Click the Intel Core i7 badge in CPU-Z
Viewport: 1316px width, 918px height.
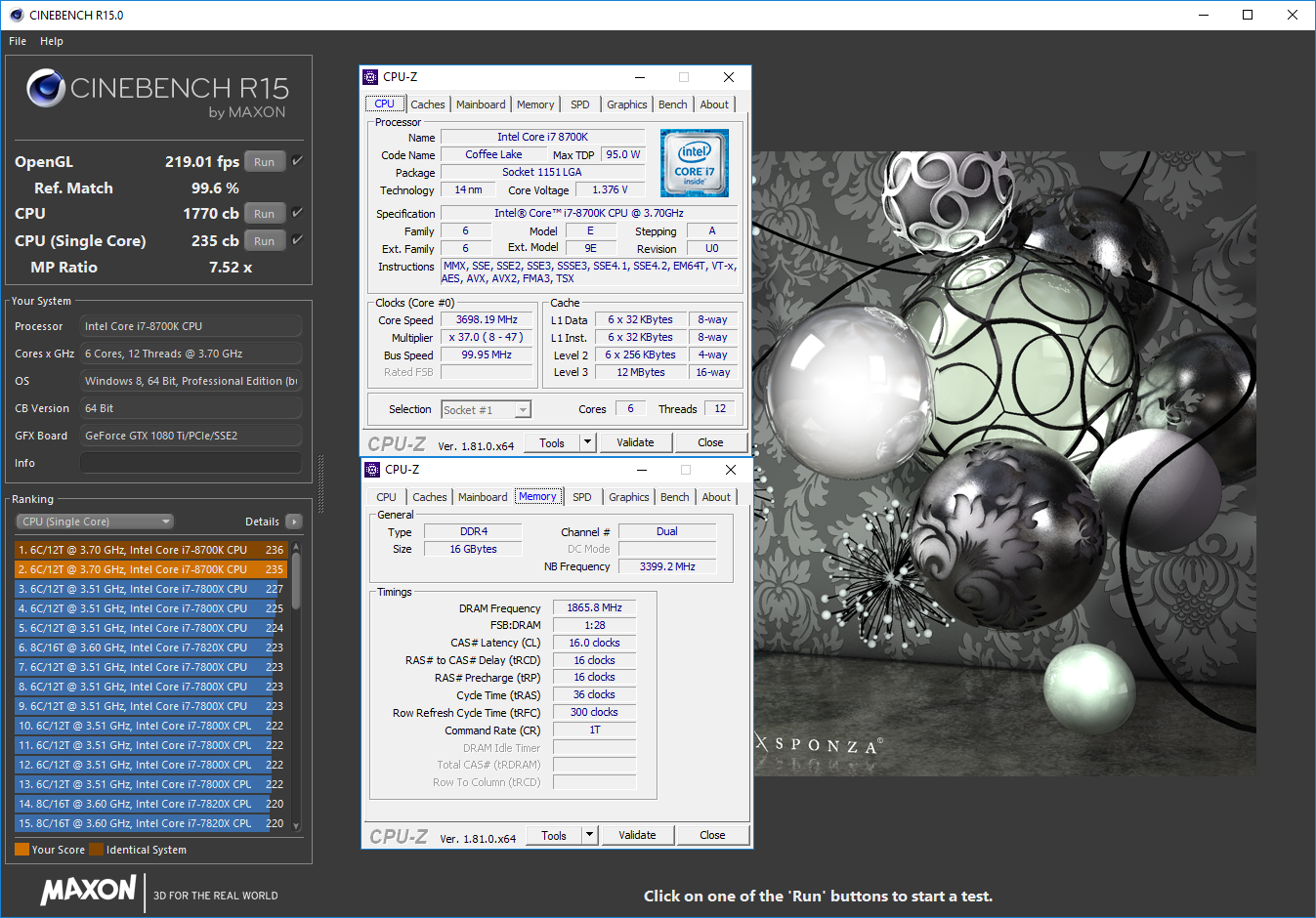[x=694, y=163]
